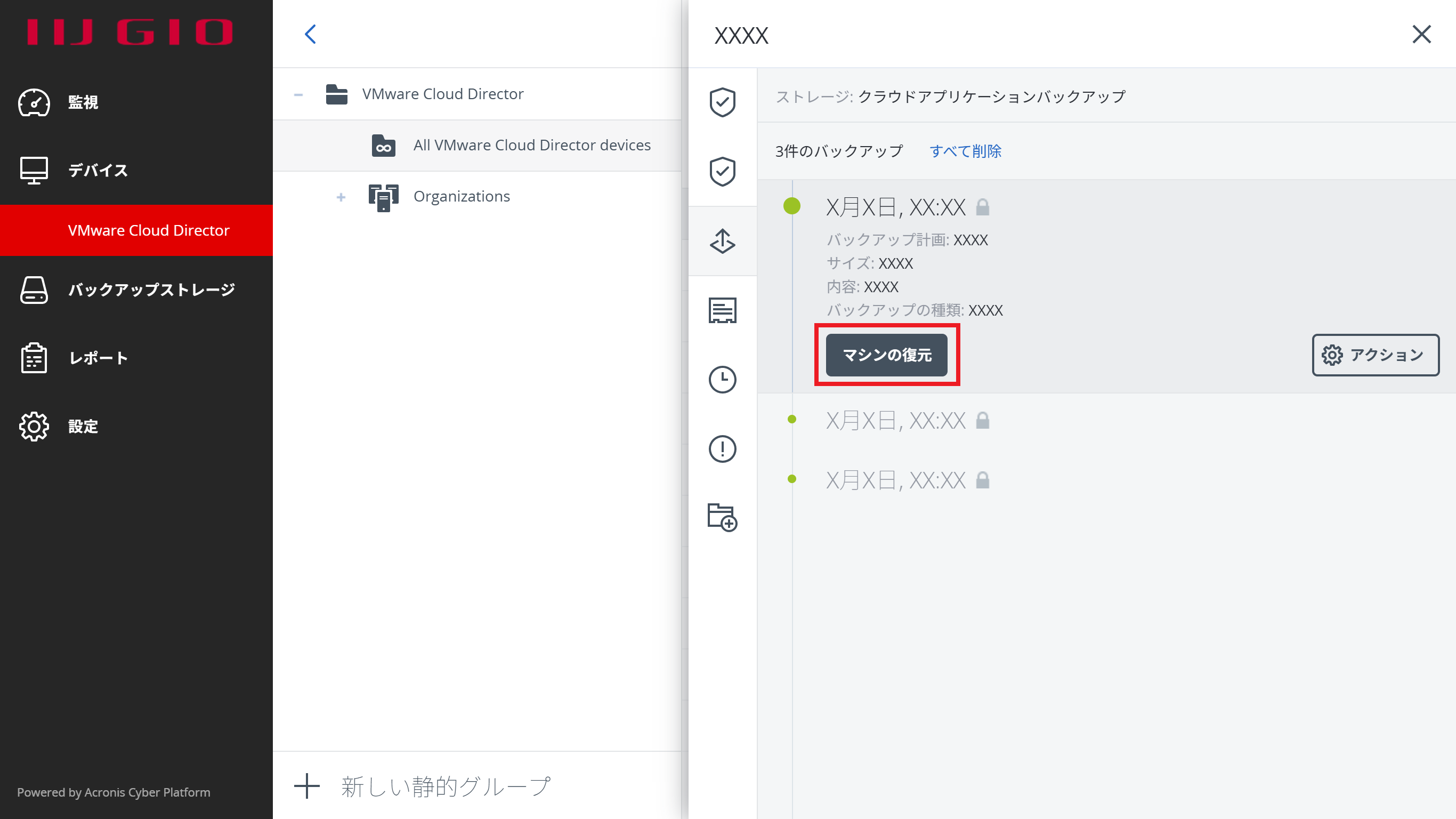Click the top shield checkmark icon
The height and width of the screenshot is (819, 1456).
click(722, 102)
